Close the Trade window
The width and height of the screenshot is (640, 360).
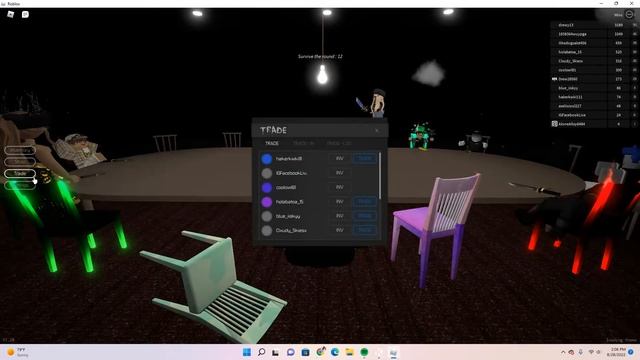(x=377, y=130)
